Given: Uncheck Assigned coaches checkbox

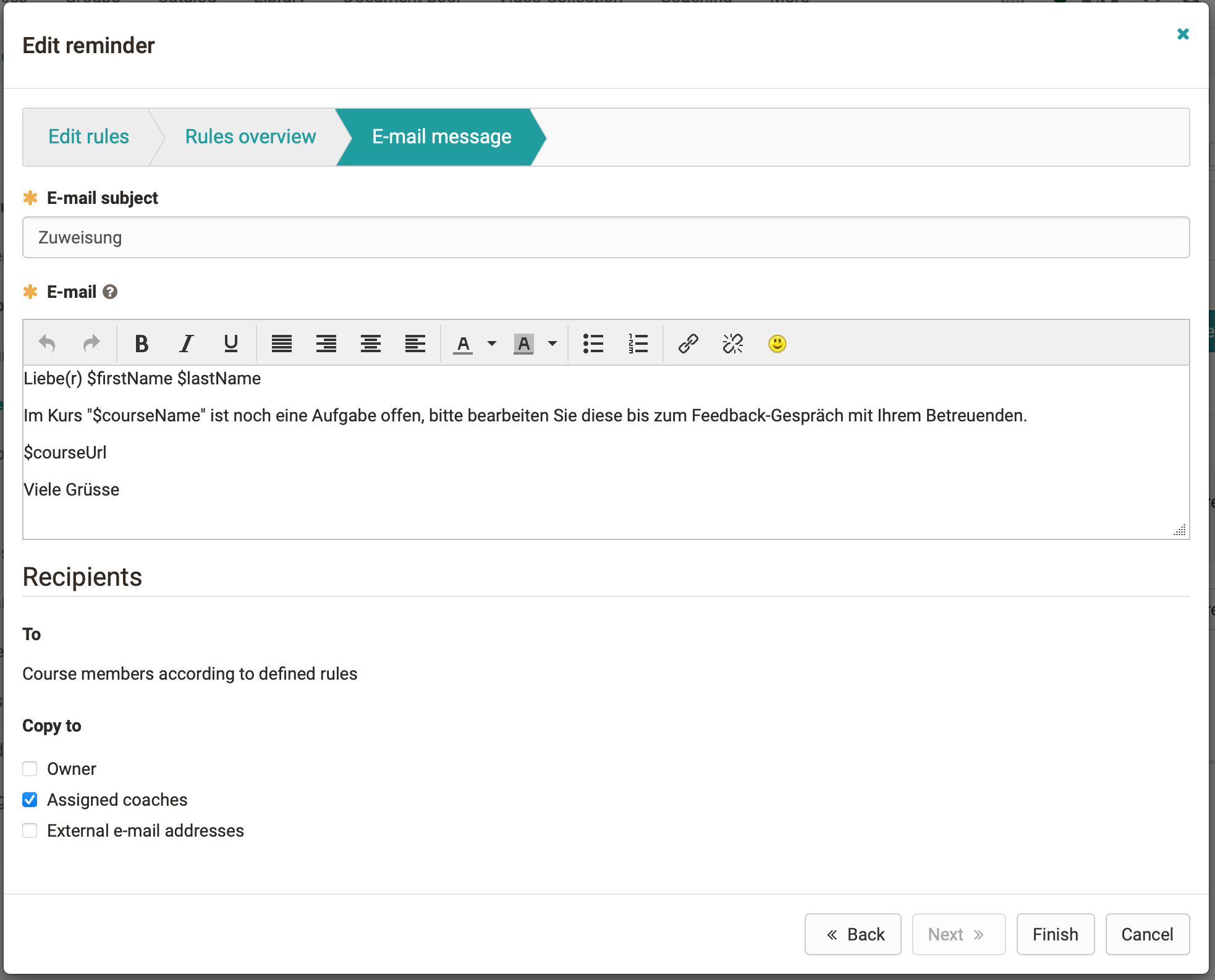Looking at the screenshot, I should (x=30, y=800).
